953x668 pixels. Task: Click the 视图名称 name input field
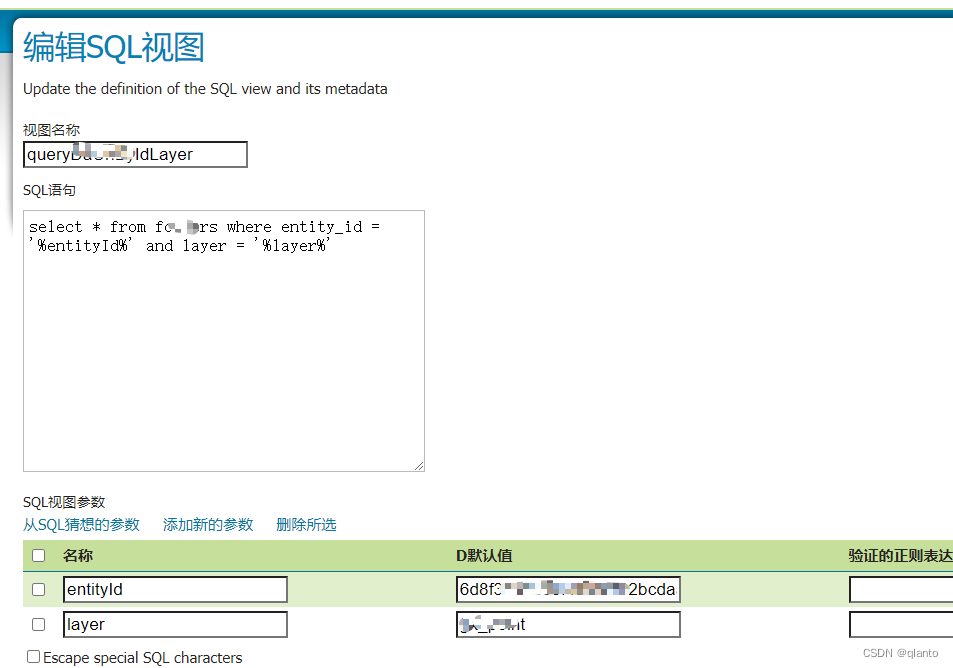pyautogui.click(x=135, y=154)
